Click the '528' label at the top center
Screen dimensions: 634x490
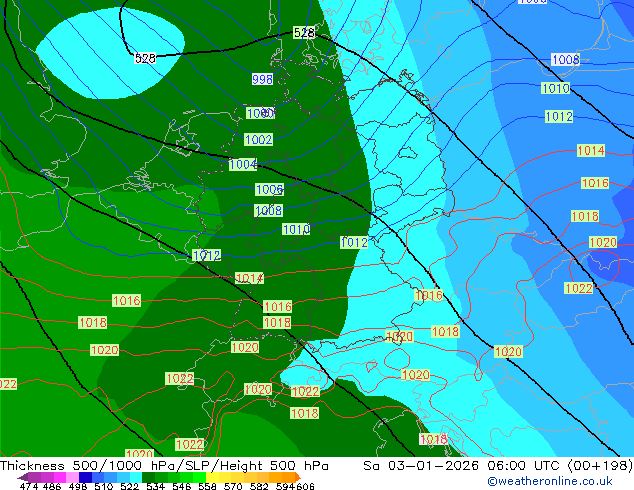[304, 33]
